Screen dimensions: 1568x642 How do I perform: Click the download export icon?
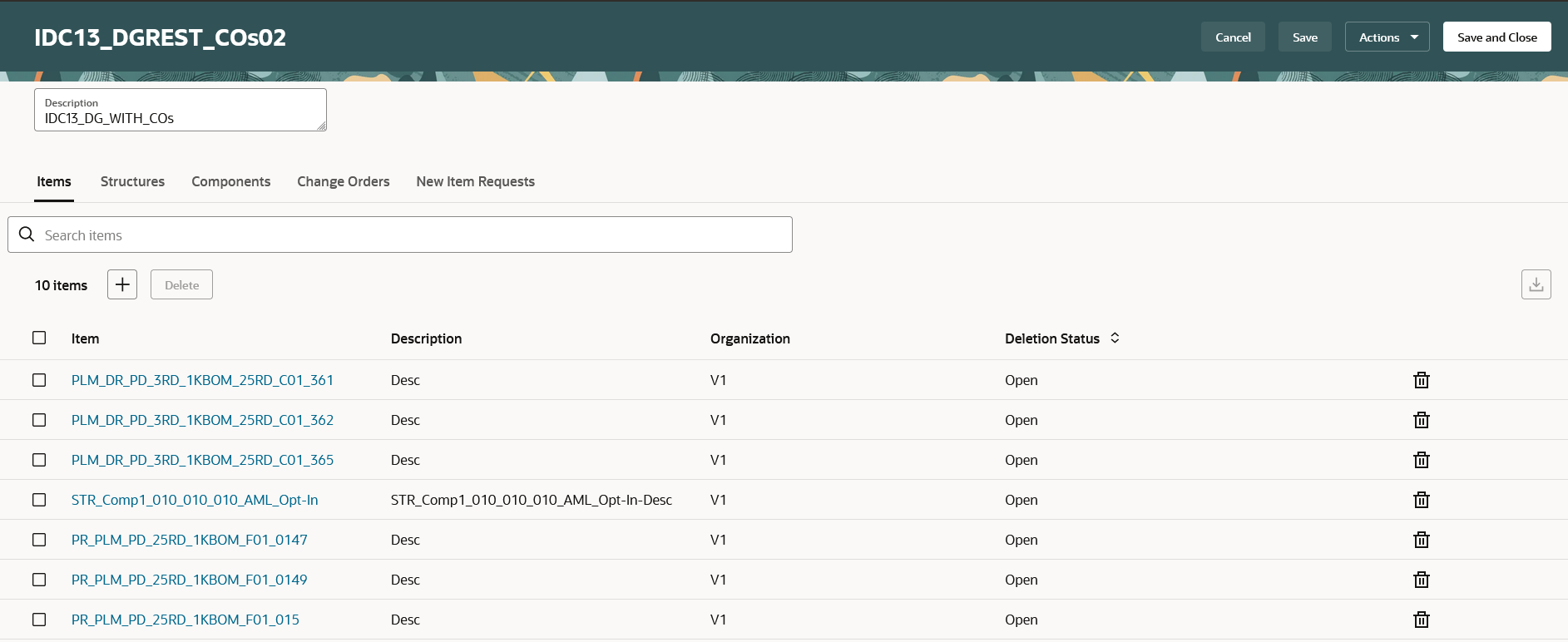(1536, 284)
